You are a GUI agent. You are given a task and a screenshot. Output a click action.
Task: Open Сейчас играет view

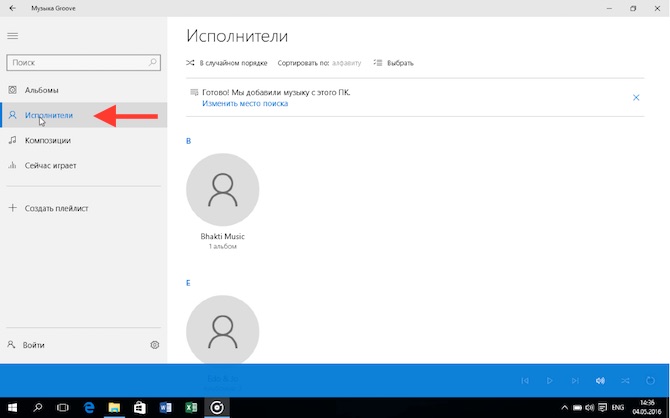click(x=83, y=165)
